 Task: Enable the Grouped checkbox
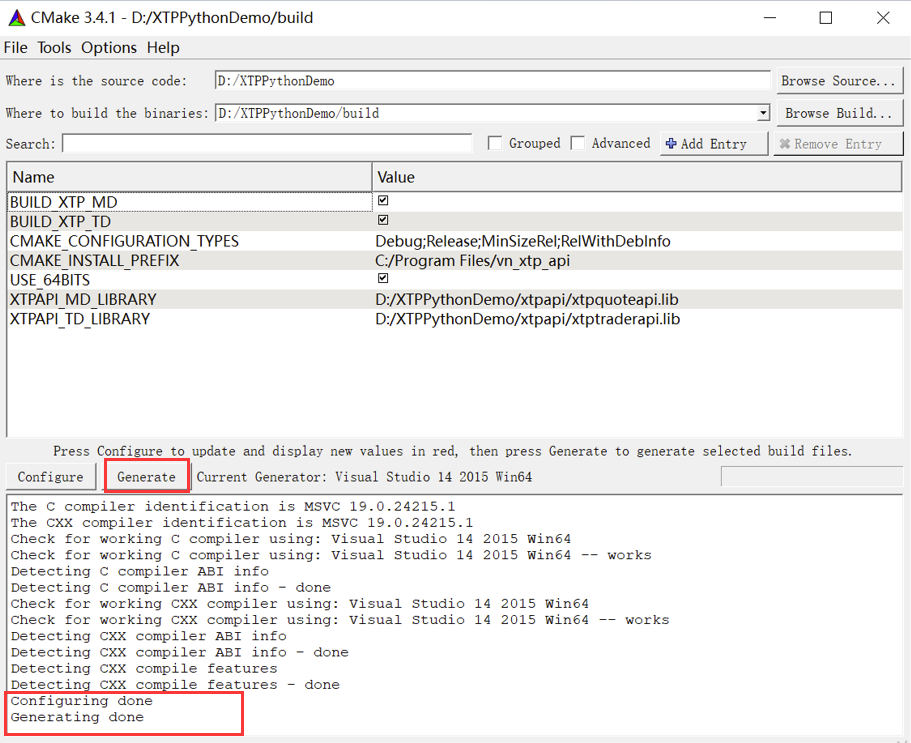pyautogui.click(x=495, y=144)
